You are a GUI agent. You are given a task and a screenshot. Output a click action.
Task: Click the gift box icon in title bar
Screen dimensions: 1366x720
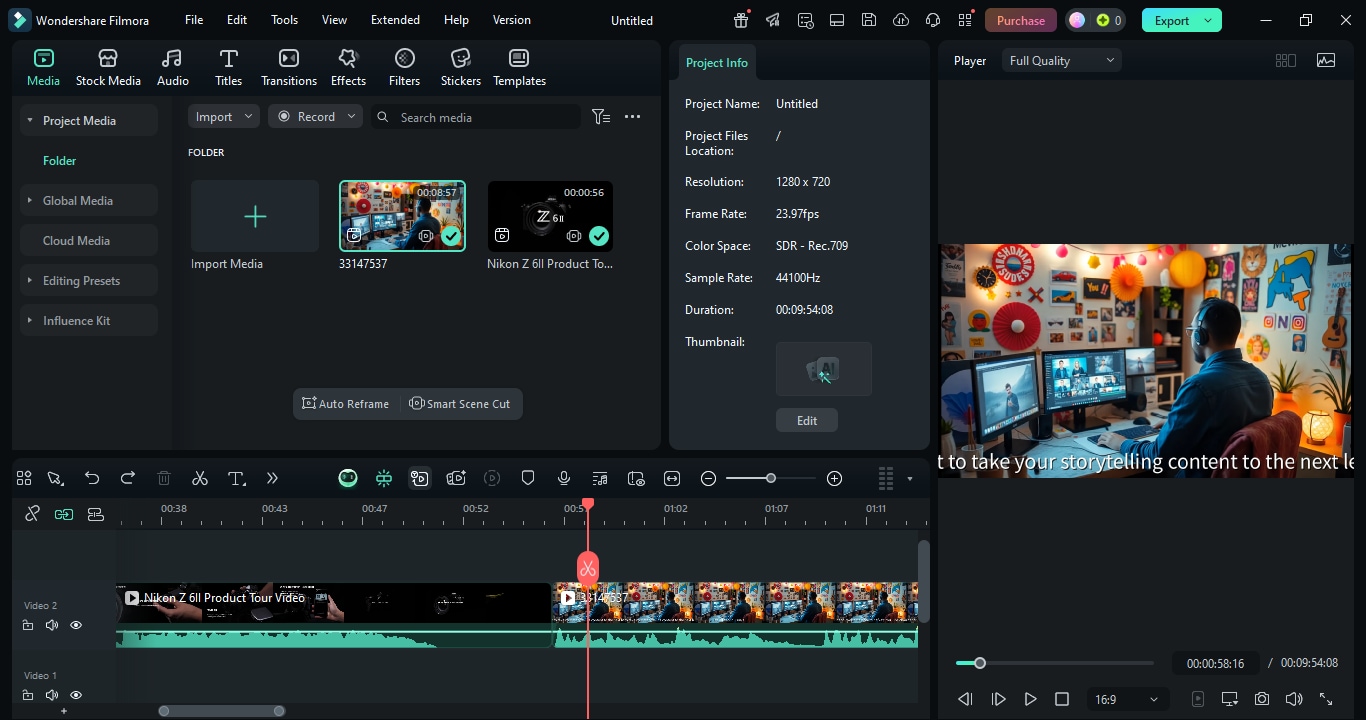coord(741,20)
